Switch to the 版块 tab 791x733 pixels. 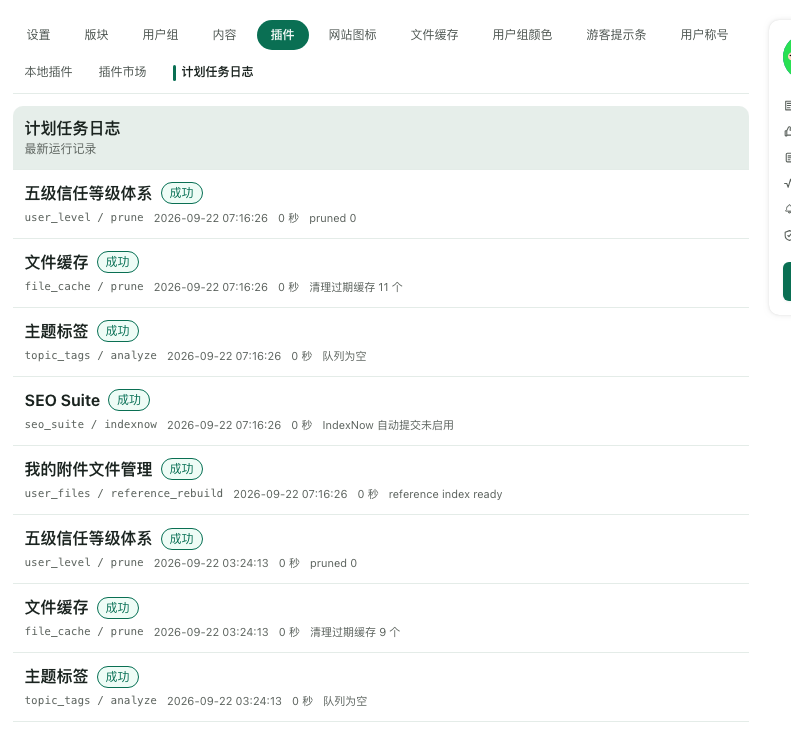[x=96, y=35]
